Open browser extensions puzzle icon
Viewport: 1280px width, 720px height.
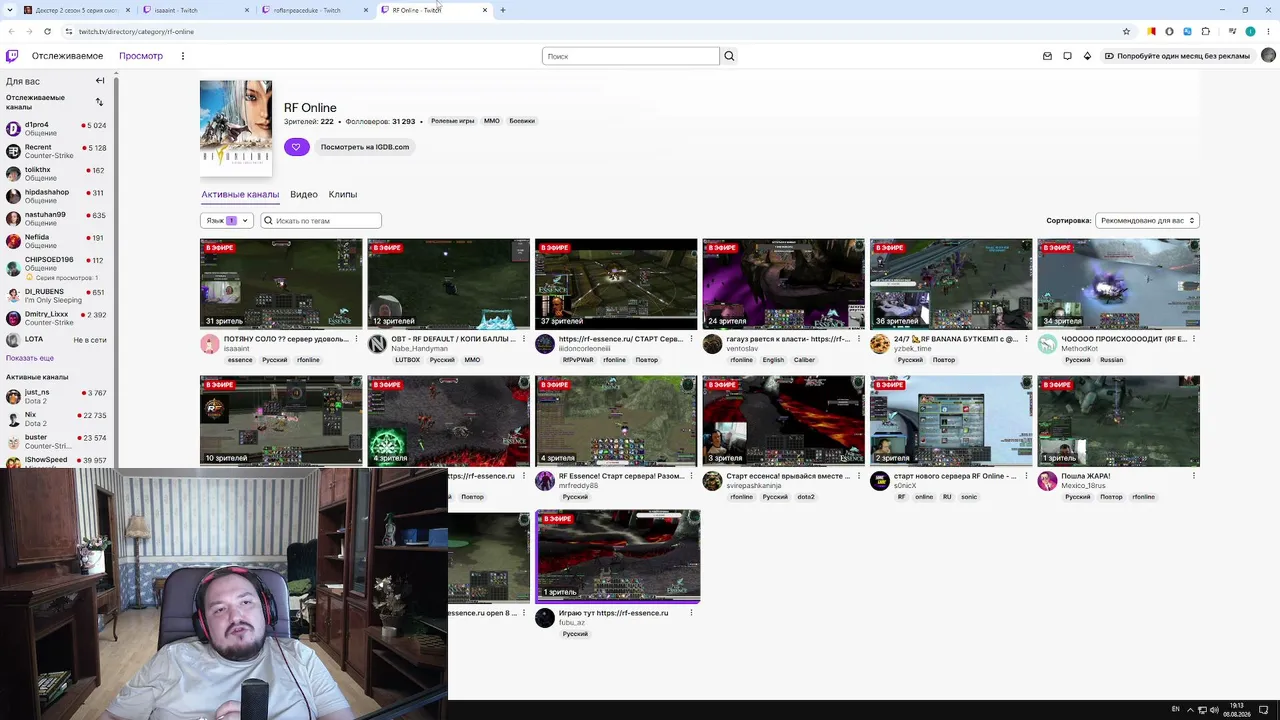[1206, 31]
